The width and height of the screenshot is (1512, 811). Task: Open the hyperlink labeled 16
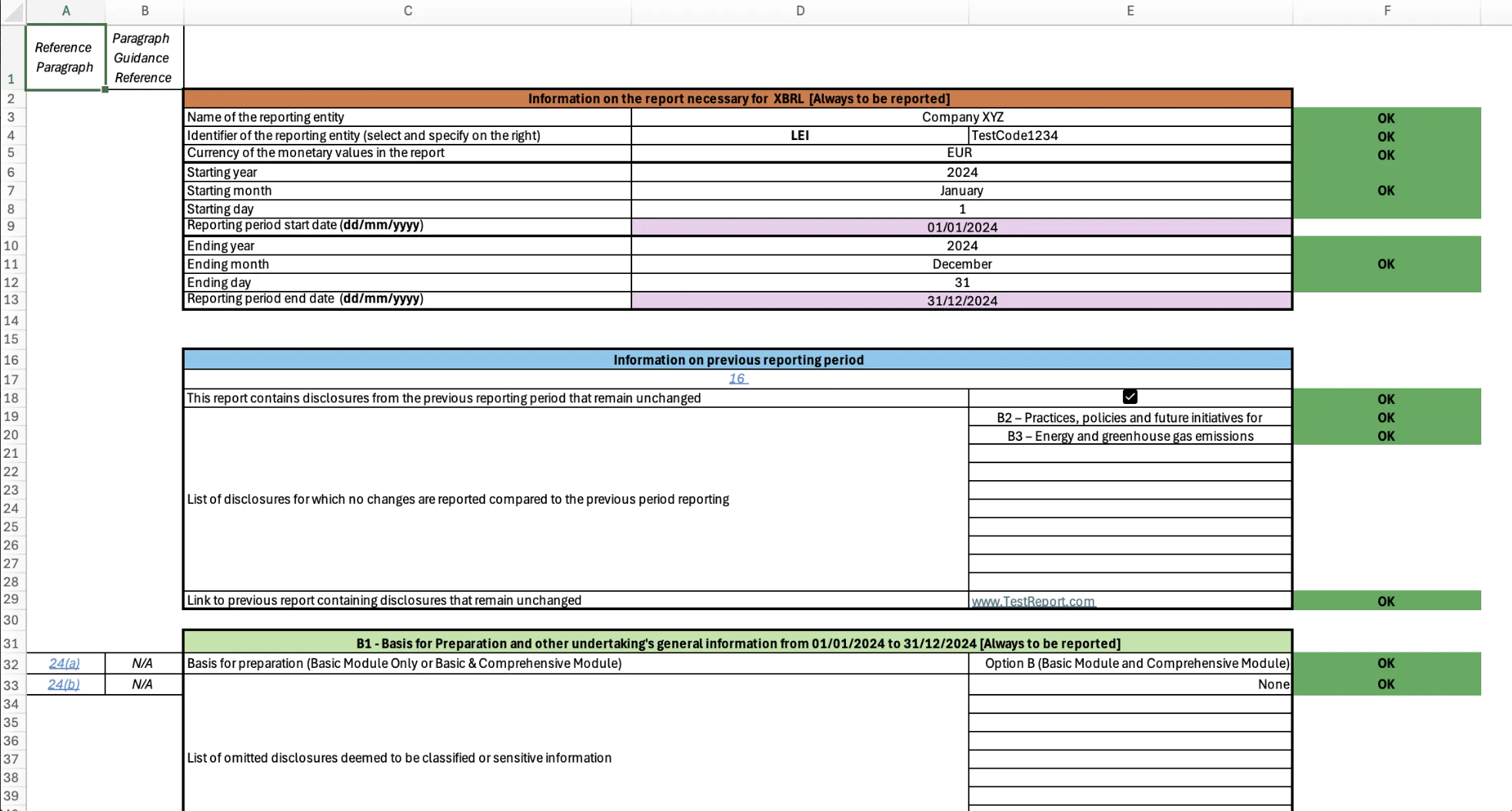737,378
